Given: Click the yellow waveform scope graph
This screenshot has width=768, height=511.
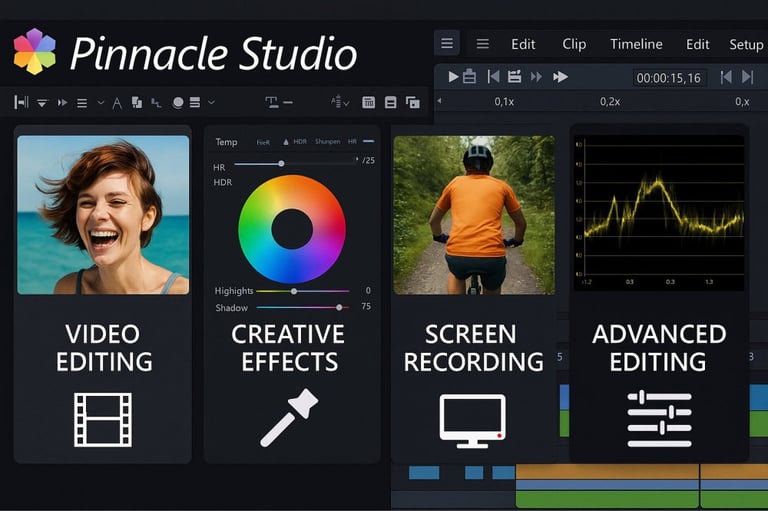Looking at the screenshot, I should point(659,213).
